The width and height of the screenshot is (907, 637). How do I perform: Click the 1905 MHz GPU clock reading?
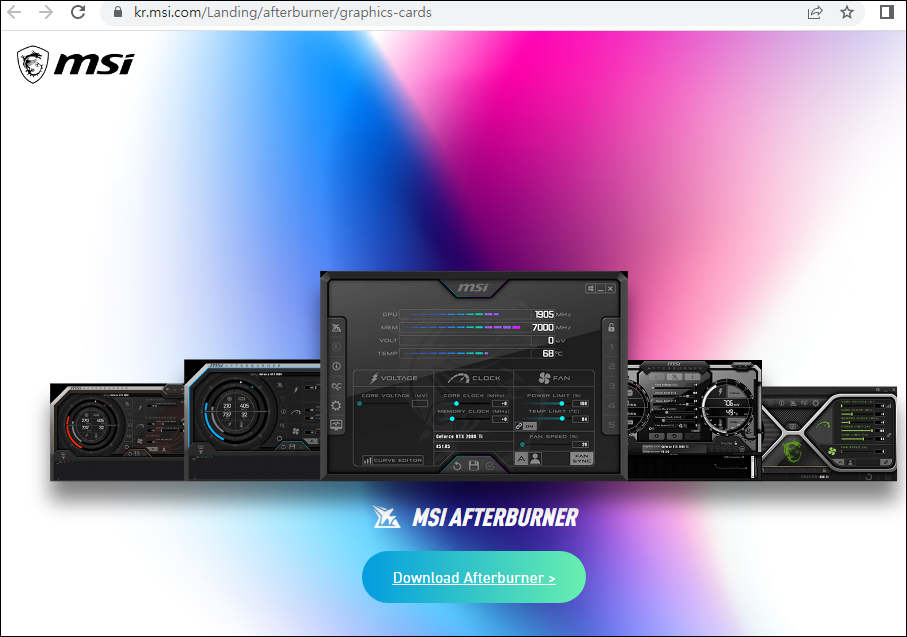pos(544,314)
